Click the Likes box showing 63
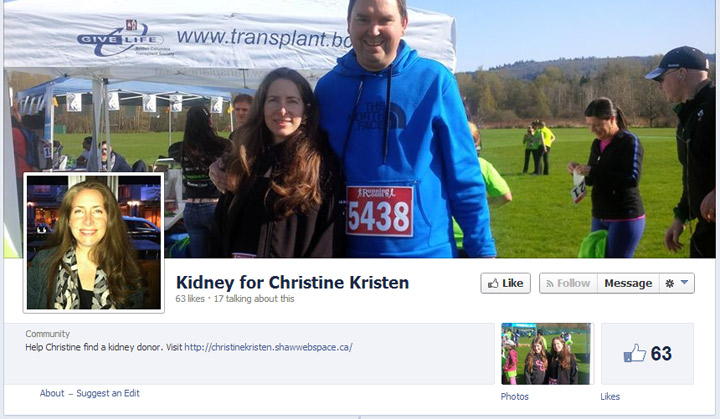The image size is (720, 419). 647,354
